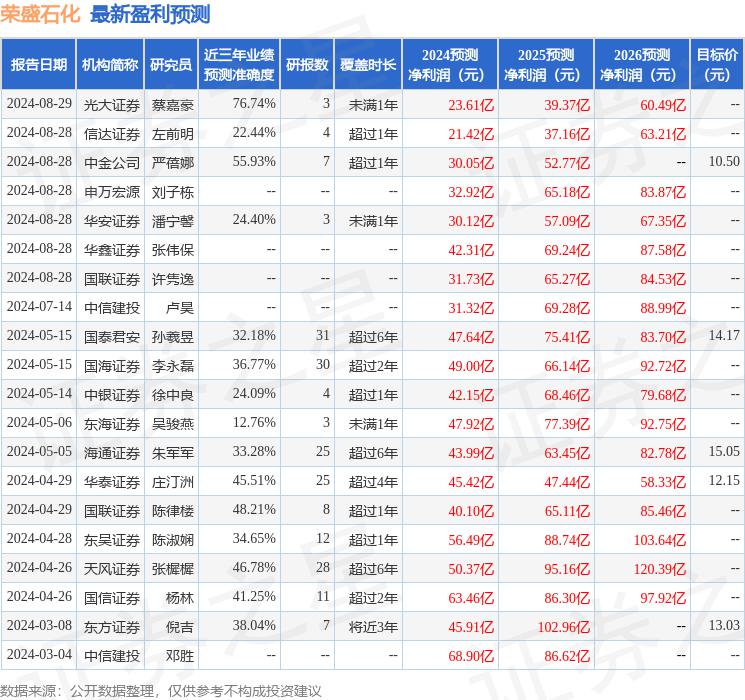Click the 国海证券 institution cell
Image resolution: width=745 pixels, height=700 pixels.
[x=112, y=366]
